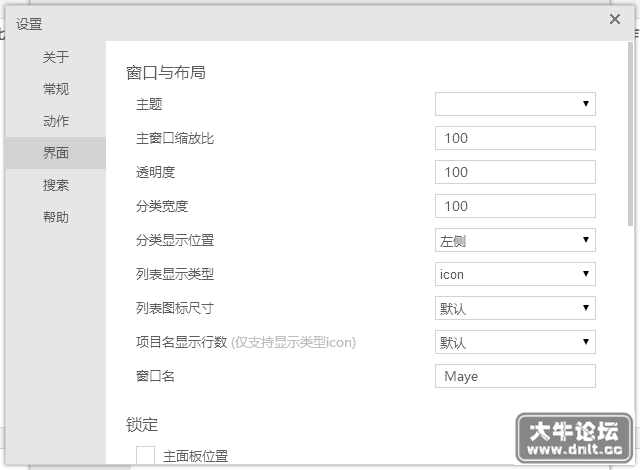Image resolution: width=640 pixels, height=470 pixels.
Task: Go to the 搜索 settings page
Action: [56, 185]
